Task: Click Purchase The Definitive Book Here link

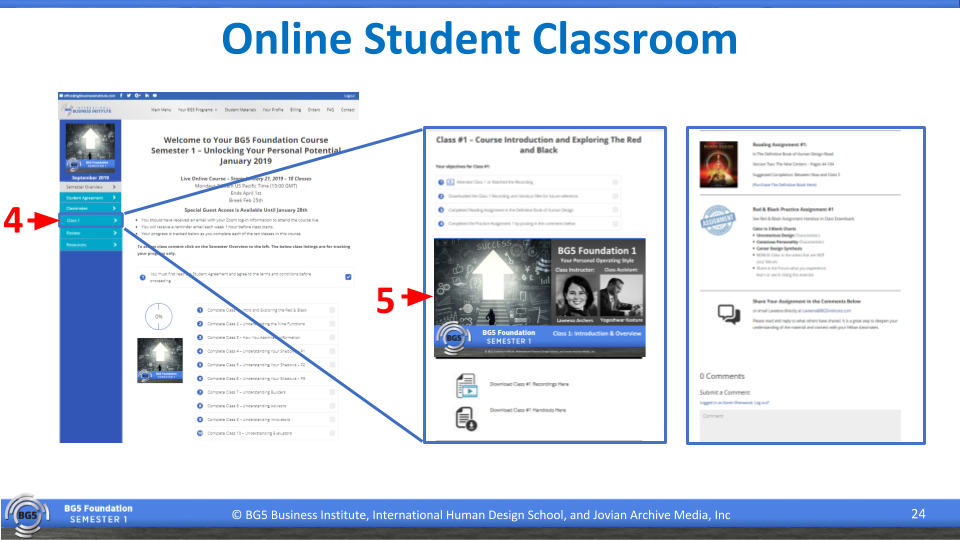Action: [784, 184]
